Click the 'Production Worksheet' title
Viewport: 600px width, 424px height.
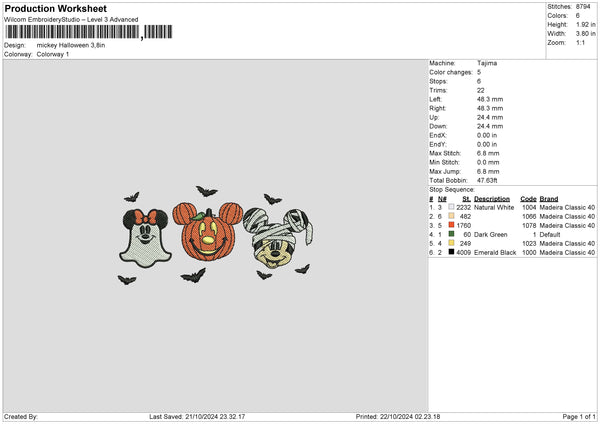(56, 8)
